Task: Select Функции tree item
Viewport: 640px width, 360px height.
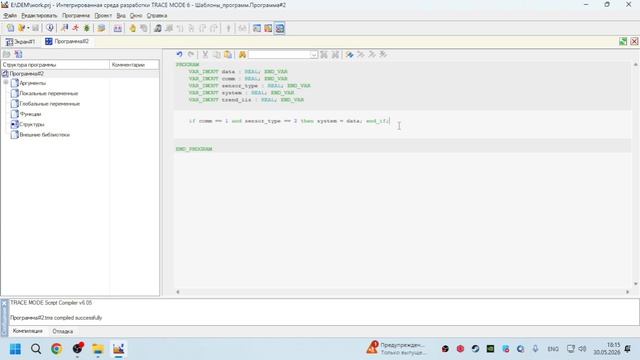Action: pyautogui.click(x=30, y=114)
